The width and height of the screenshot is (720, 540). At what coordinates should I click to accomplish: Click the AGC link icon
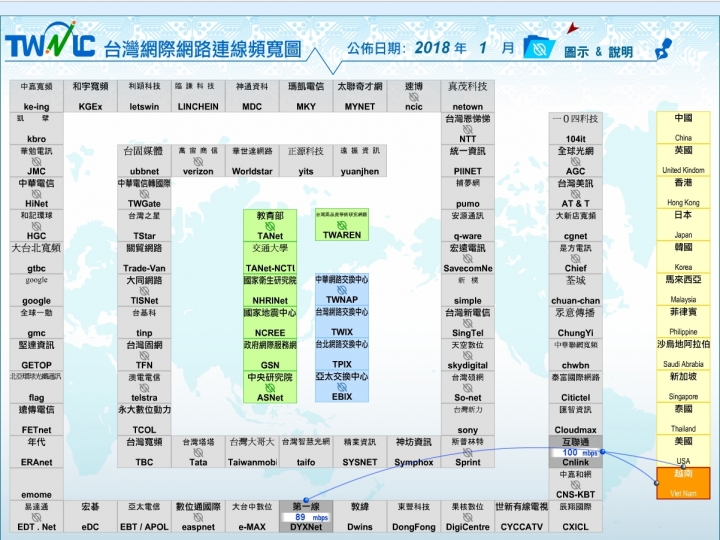[575, 162]
